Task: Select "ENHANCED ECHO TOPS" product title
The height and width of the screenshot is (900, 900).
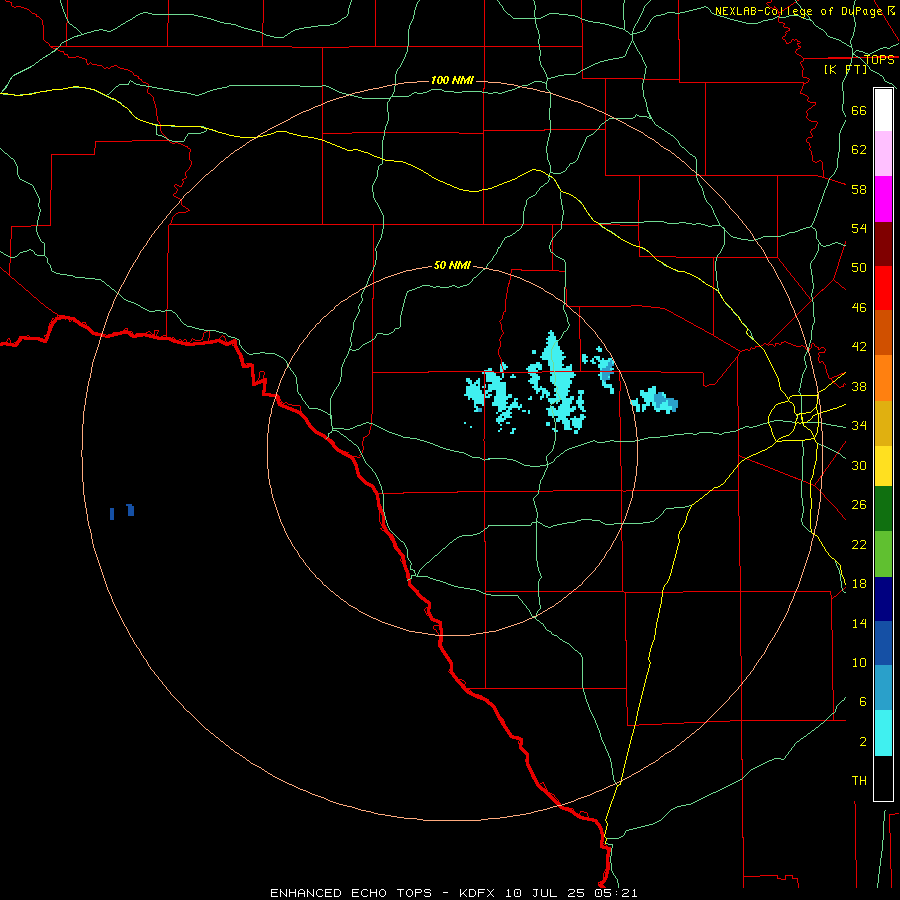Action: (351, 893)
